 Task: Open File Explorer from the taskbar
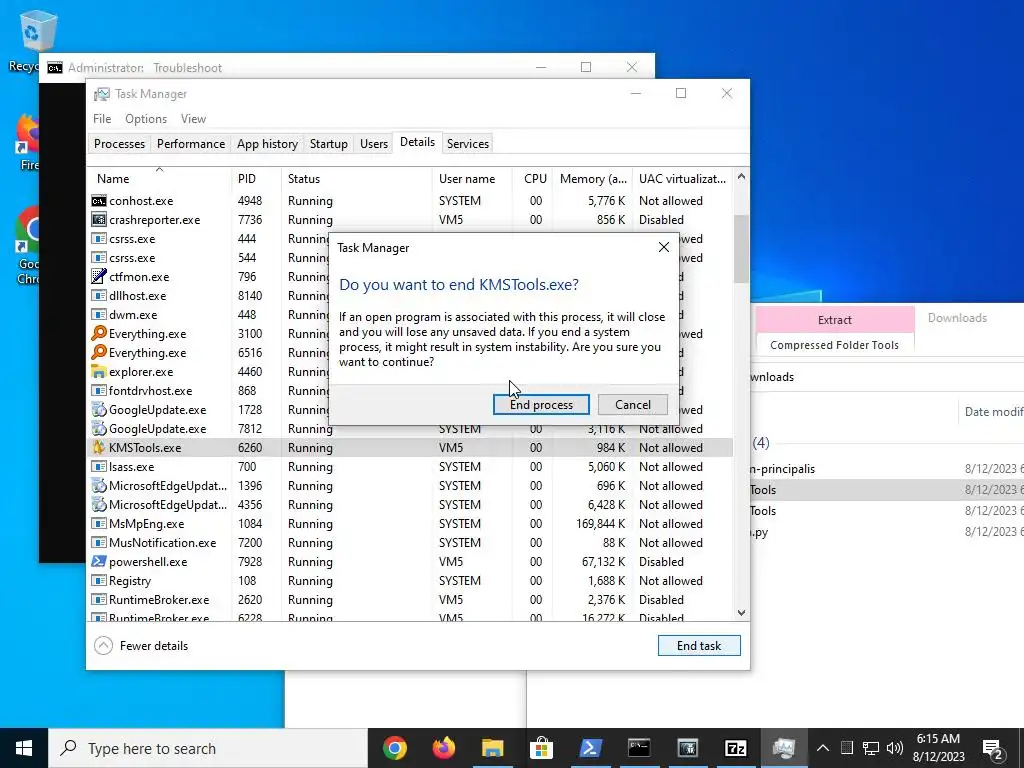click(492, 748)
